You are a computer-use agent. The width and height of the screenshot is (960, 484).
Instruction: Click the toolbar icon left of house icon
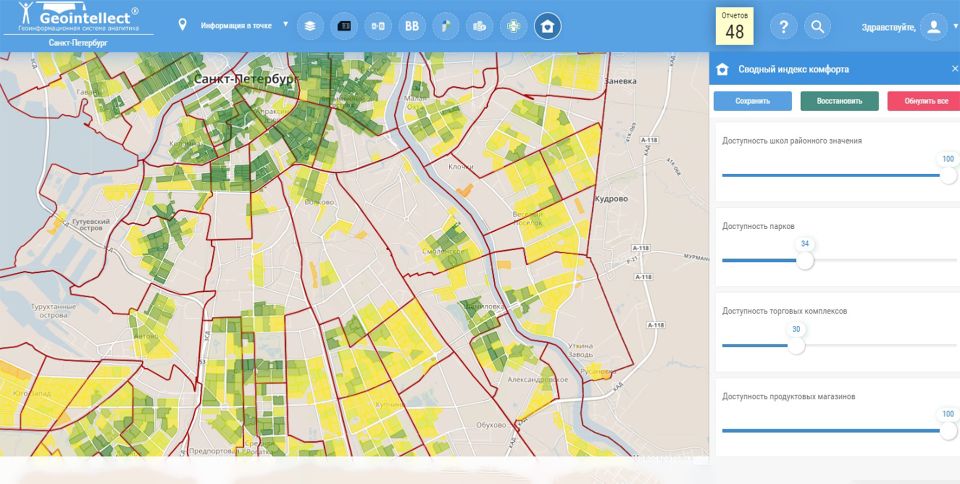(x=513, y=26)
